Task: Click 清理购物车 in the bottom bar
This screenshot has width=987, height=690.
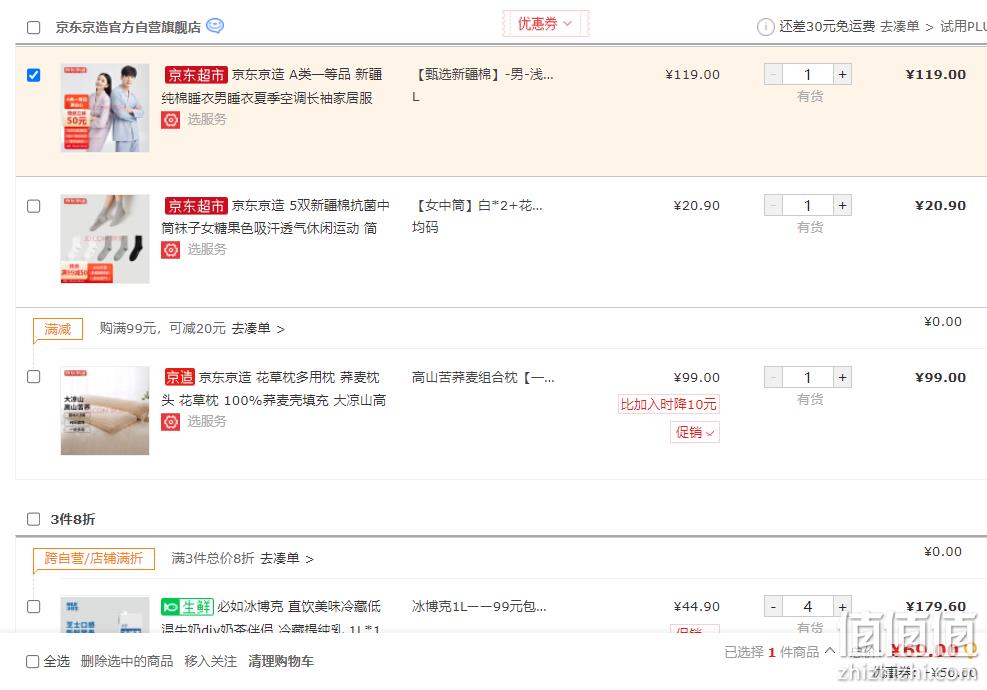Action: (281, 662)
